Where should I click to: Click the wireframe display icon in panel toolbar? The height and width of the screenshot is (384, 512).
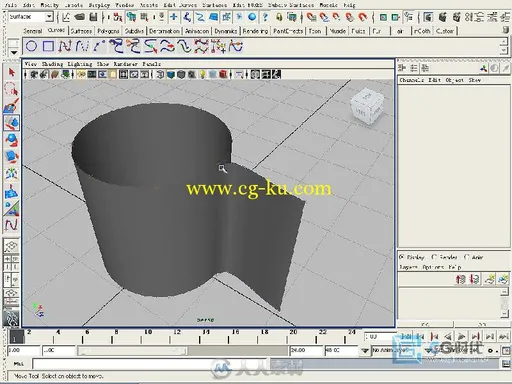point(160,74)
